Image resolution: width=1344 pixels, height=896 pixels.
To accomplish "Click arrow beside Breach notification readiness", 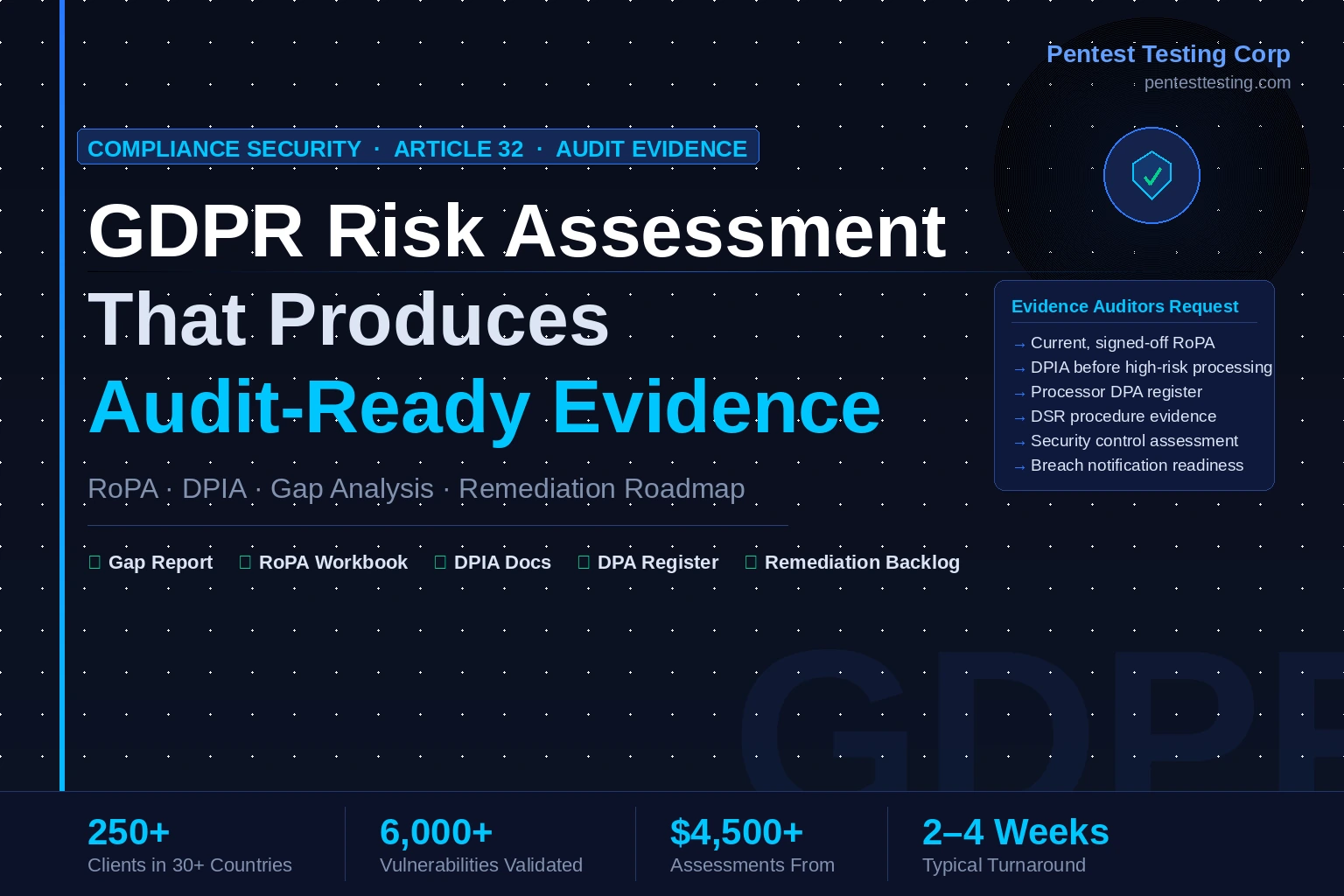I will (x=1018, y=467).
